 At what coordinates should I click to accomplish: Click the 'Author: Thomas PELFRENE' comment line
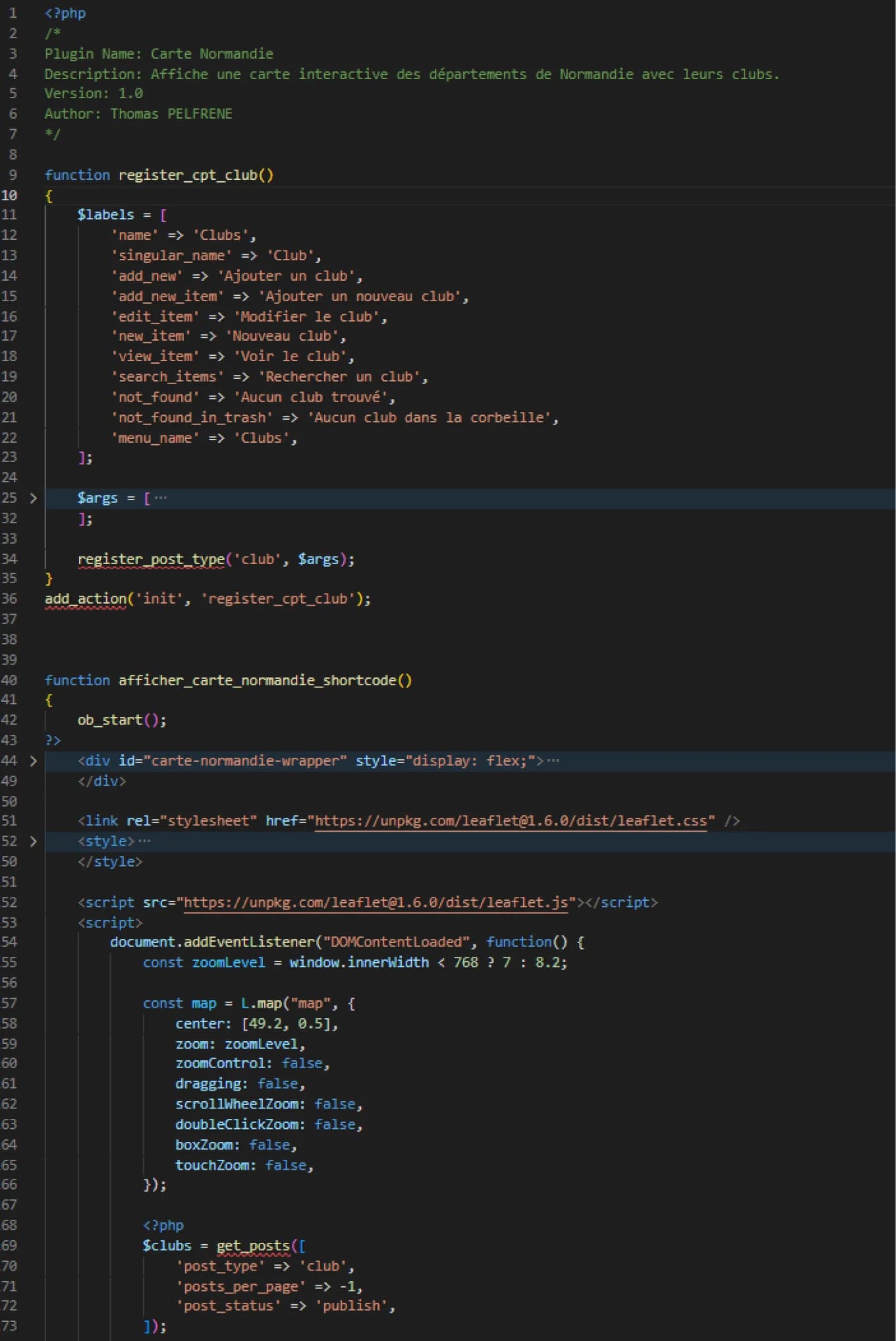pyautogui.click(x=138, y=114)
